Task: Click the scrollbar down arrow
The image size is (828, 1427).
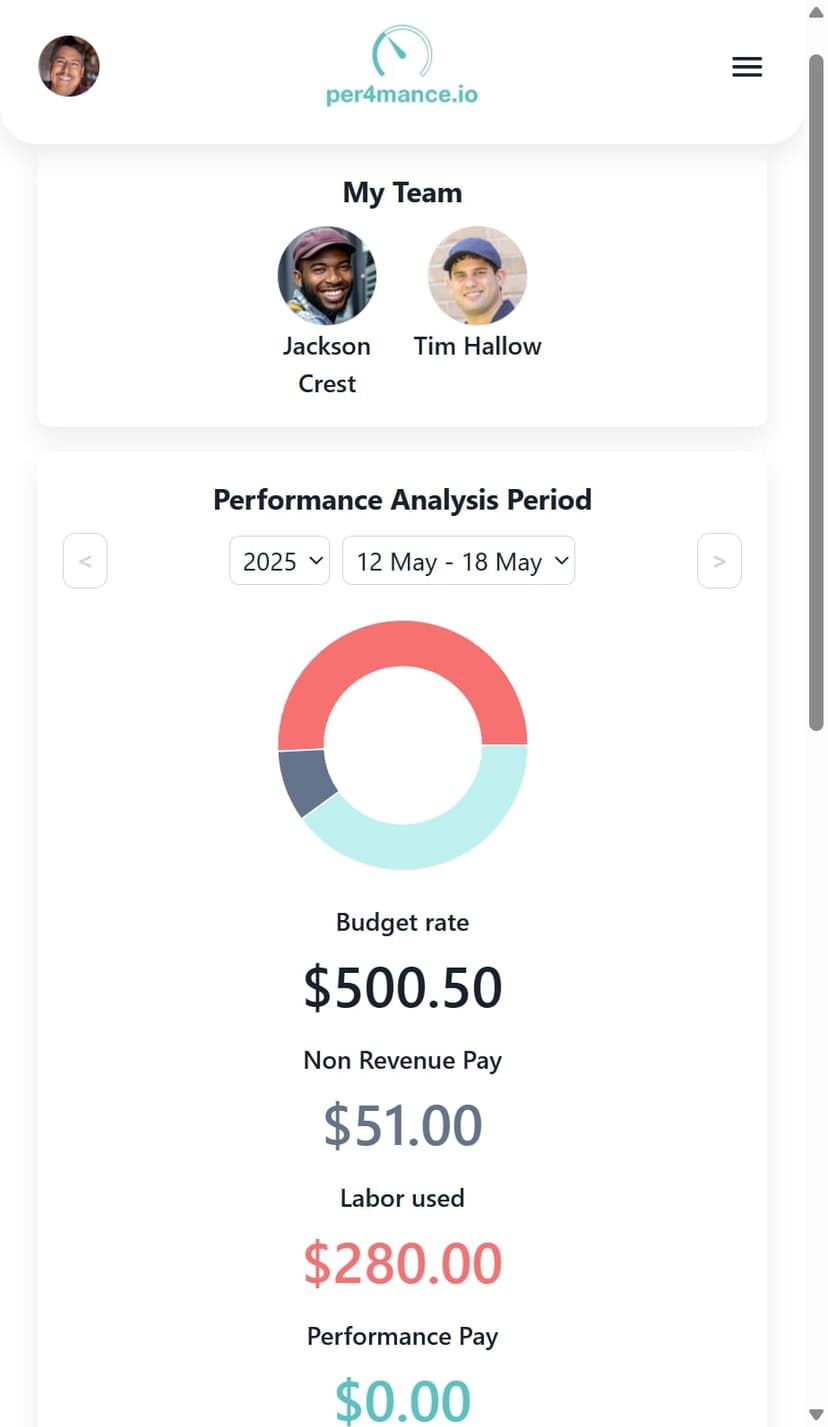Action: pos(816,1414)
